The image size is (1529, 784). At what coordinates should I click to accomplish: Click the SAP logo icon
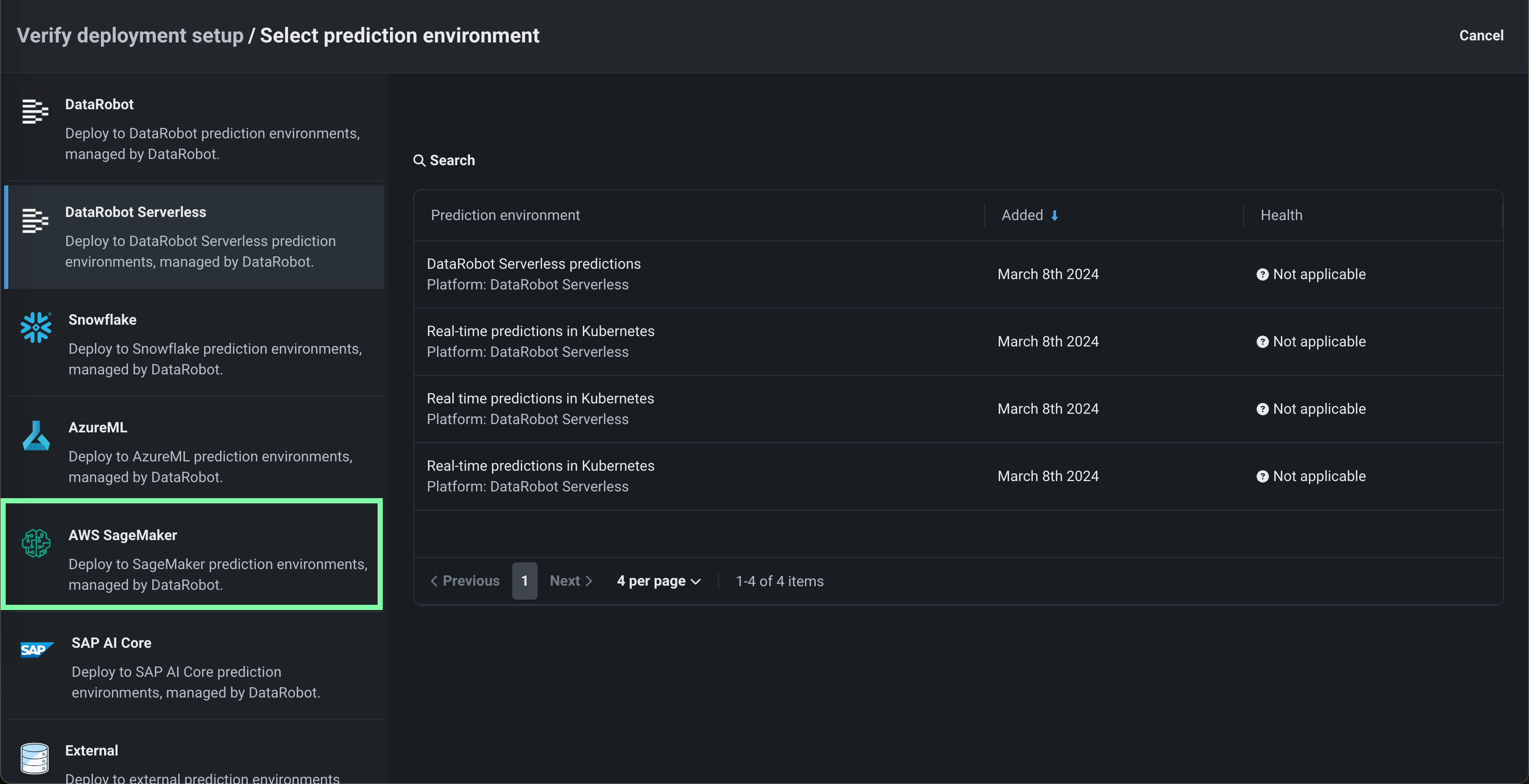coord(36,650)
